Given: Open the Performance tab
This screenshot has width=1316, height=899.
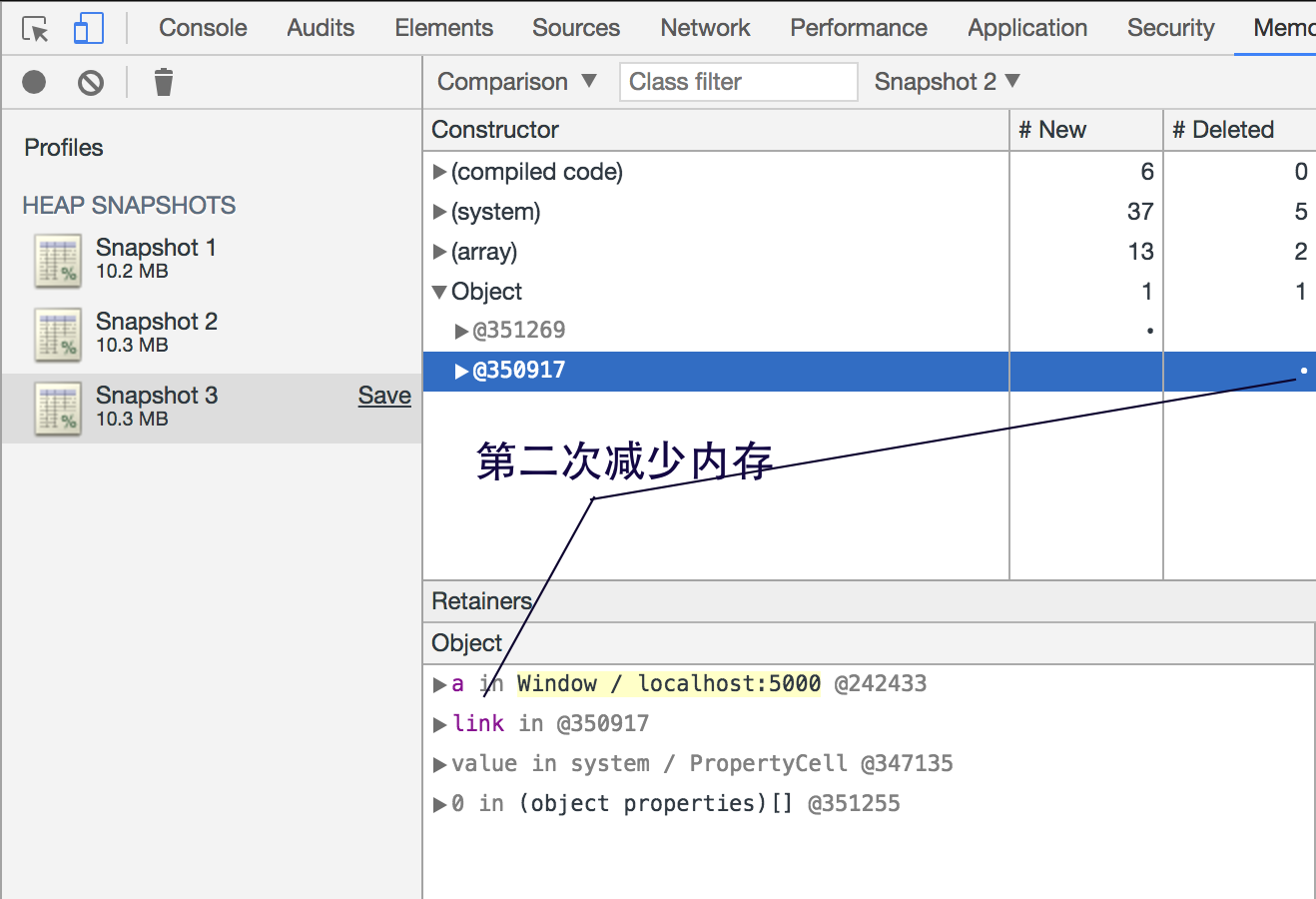Looking at the screenshot, I should click(x=859, y=28).
